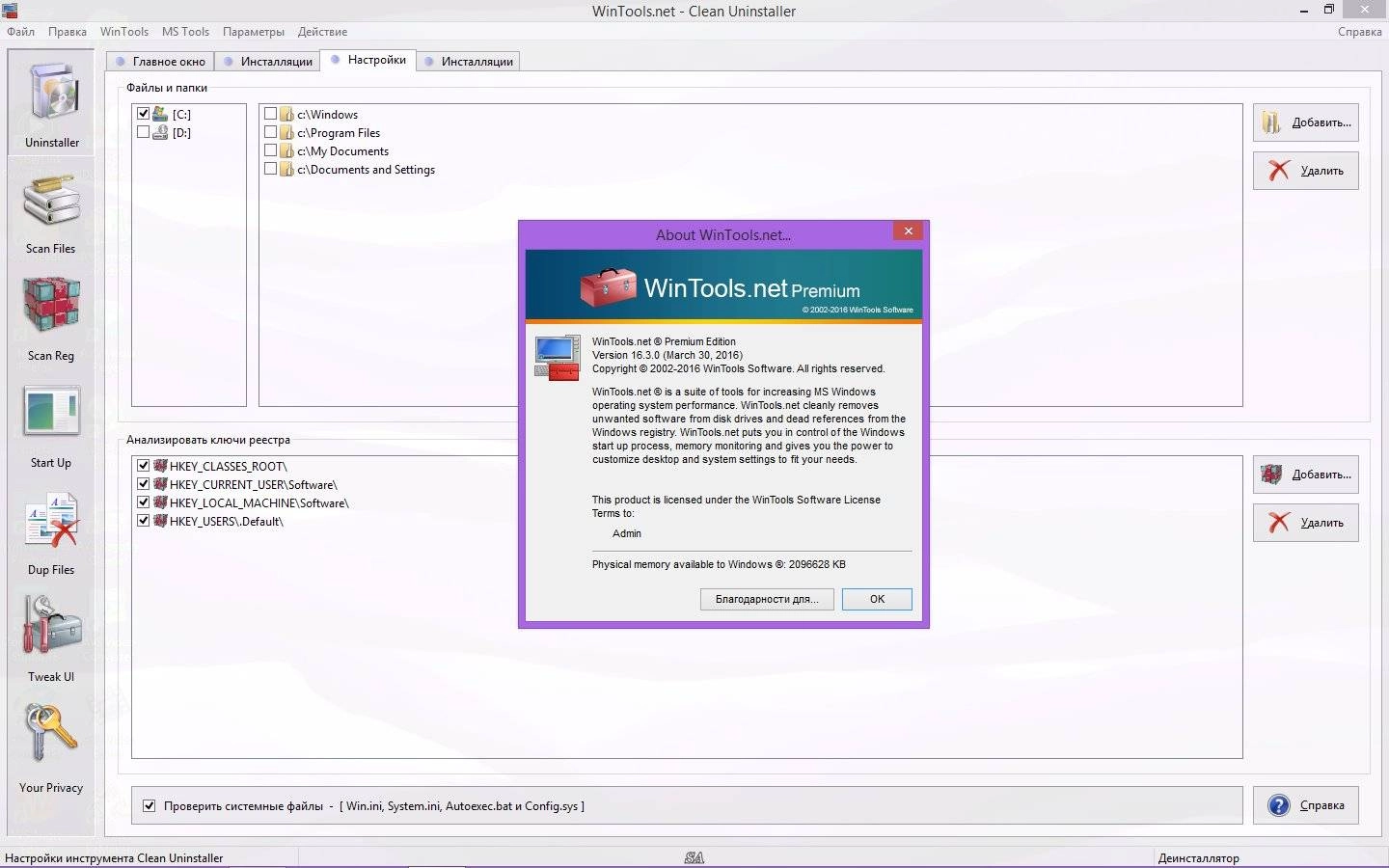The width and height of the screenshot is (1389, 868).
Task: Check the [D:] drive checkbox
Action: click(x=143, y=132)
